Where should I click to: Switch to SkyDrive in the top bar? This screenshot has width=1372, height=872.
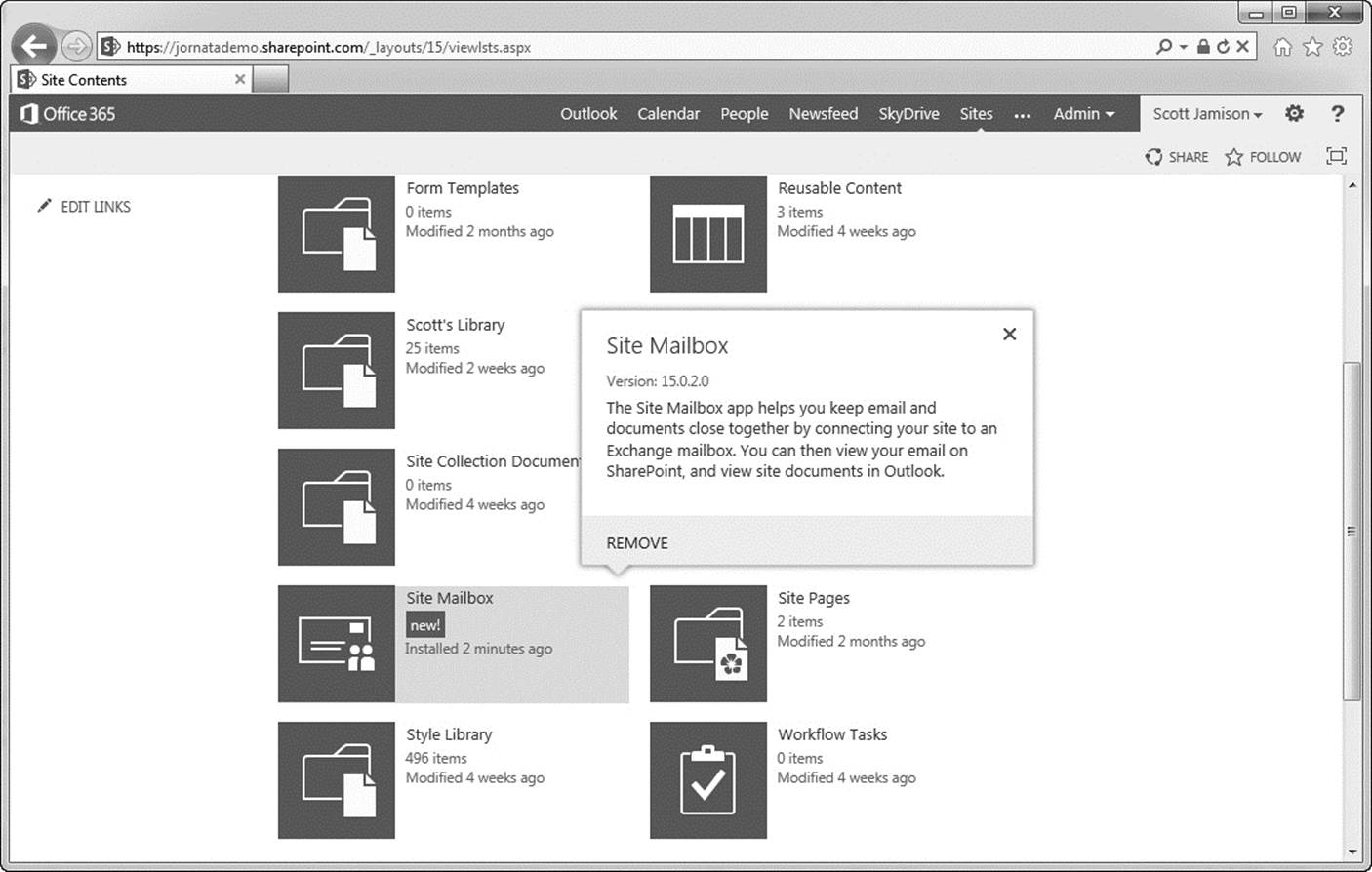pyautogui.click(x=908, y=114)
